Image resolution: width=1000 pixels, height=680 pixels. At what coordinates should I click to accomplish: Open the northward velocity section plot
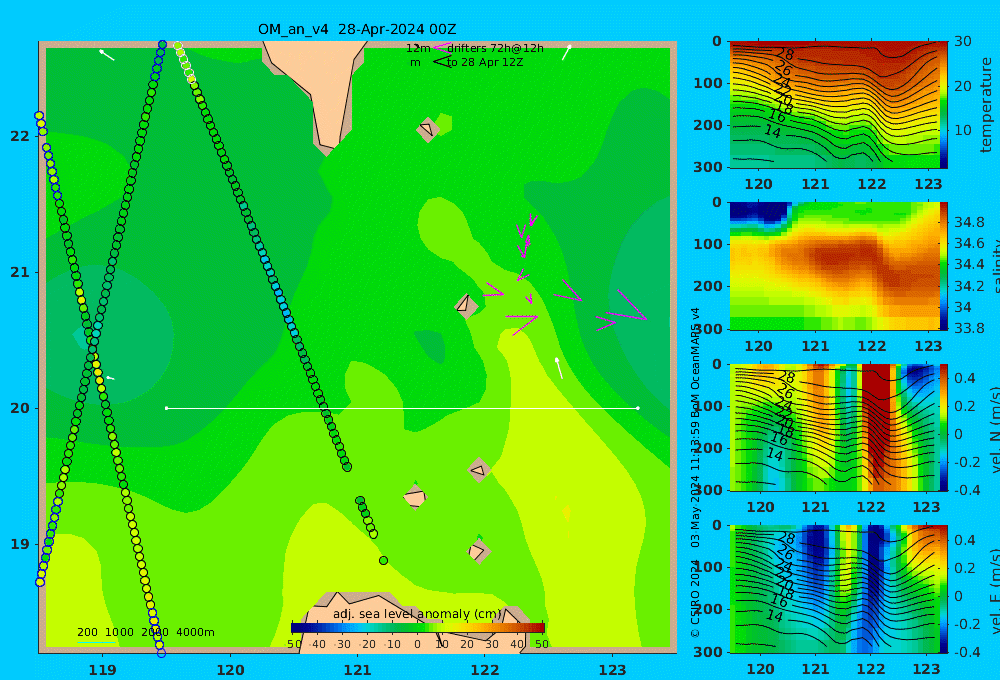(x=834, y=427)
